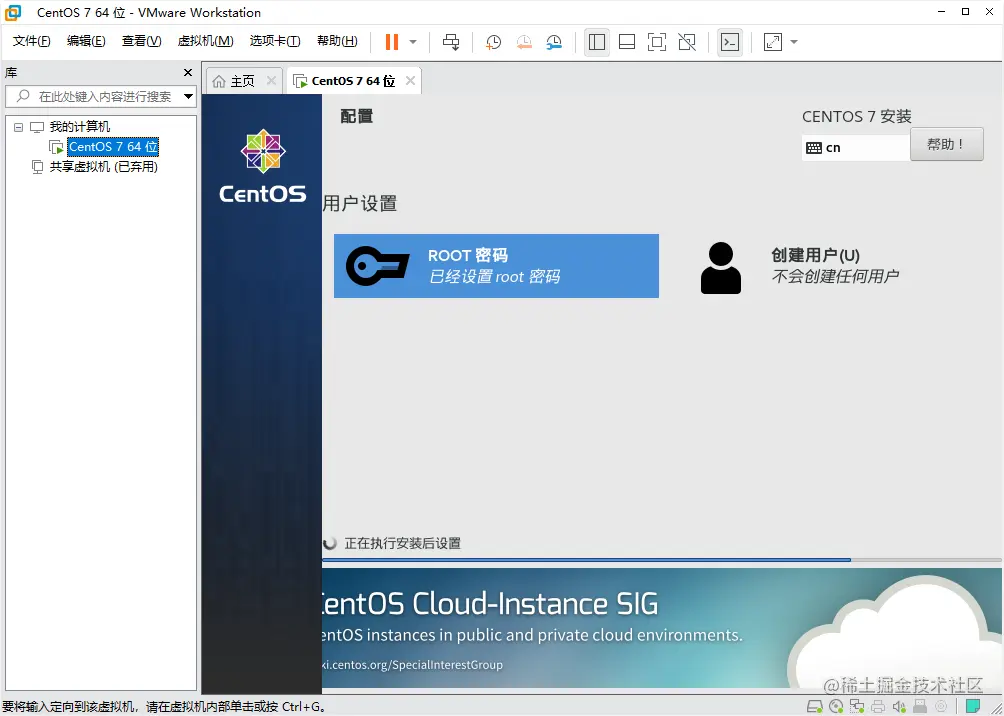Close the 库 library panel
Screen dimensions: 1004x716
tap(188, 72)
